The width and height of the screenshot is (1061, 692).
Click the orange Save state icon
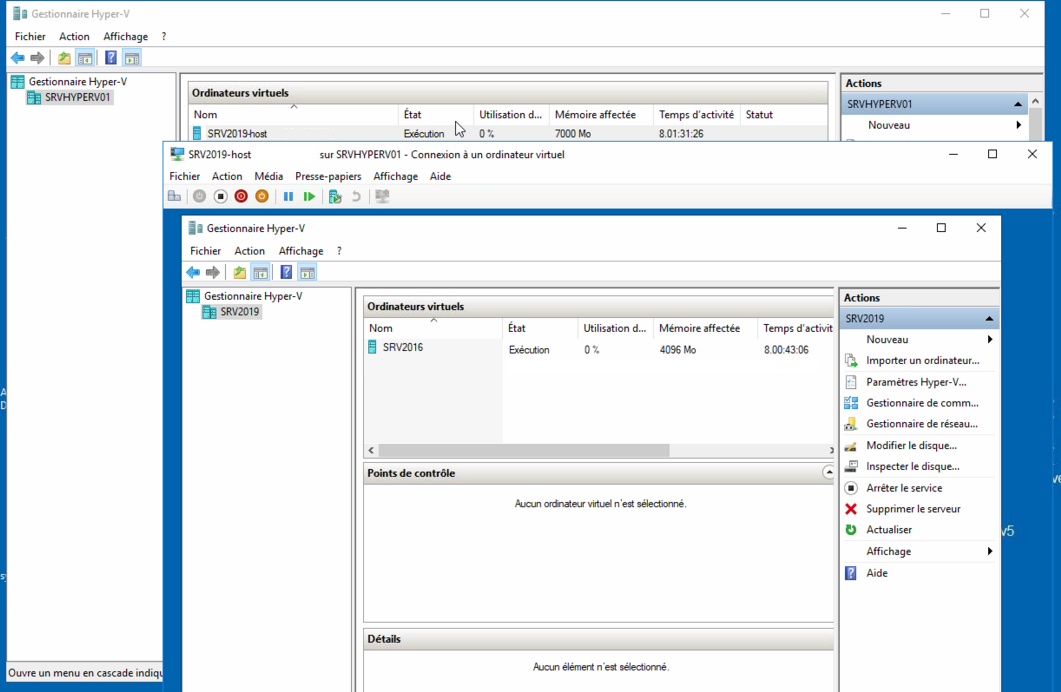(x=262, y=197)
